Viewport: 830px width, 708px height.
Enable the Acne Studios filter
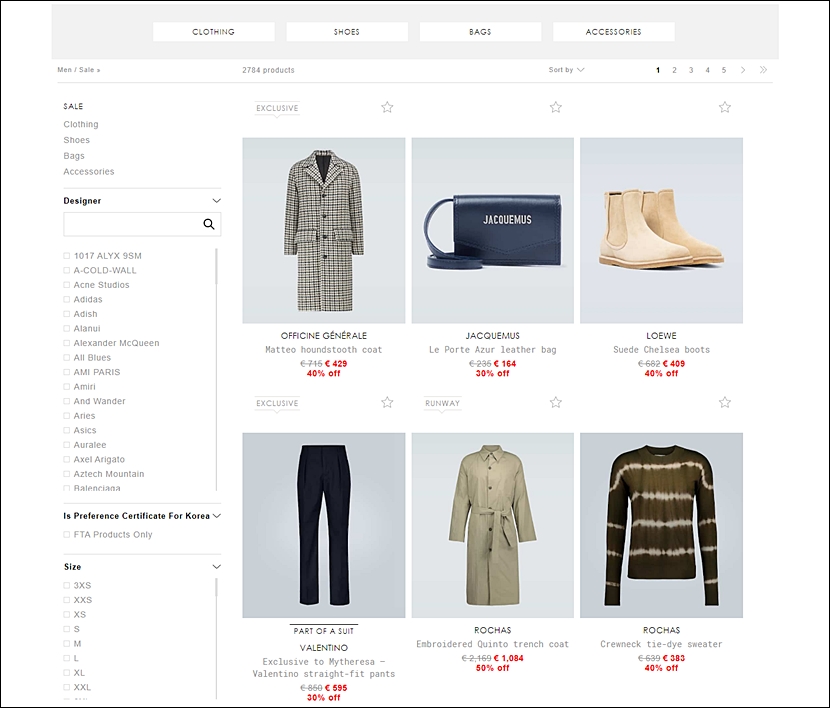[x=67, y=285]
